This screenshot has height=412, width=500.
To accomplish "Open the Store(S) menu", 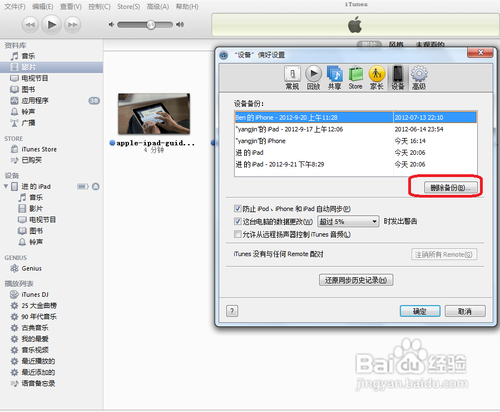I will tap(129, 7).
